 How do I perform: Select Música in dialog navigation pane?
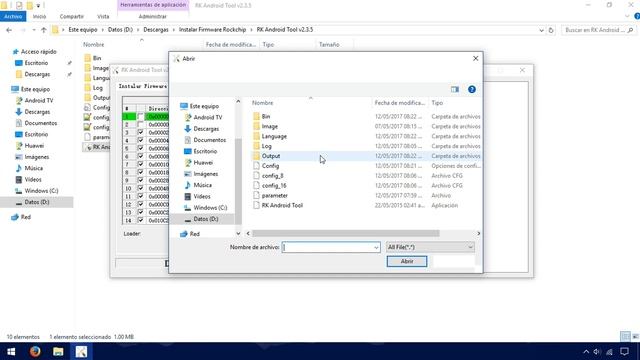202,185
